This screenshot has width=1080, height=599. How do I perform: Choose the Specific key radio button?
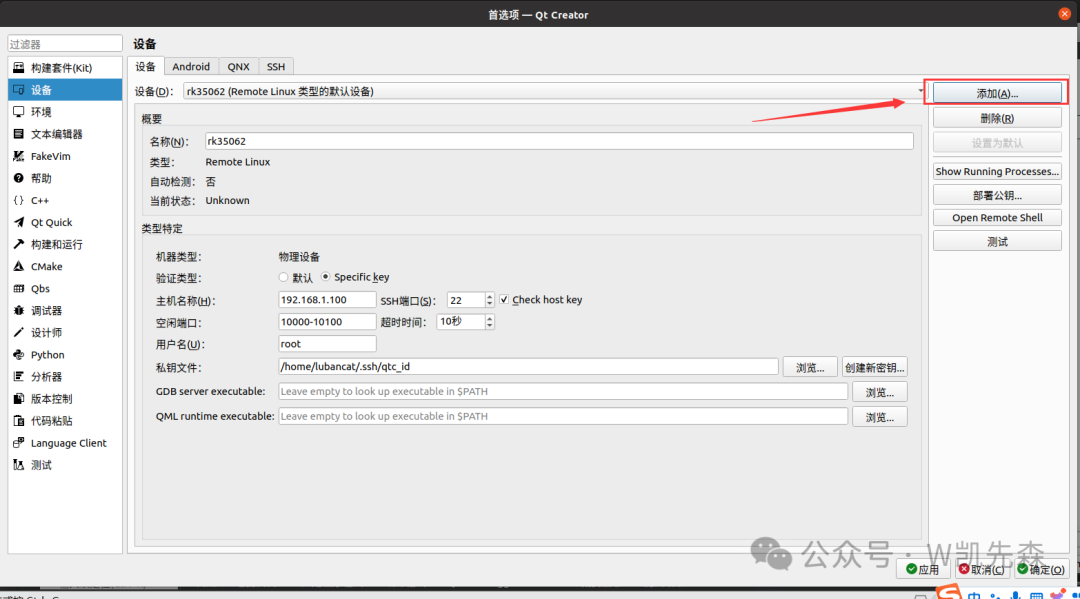click(326, 277)
